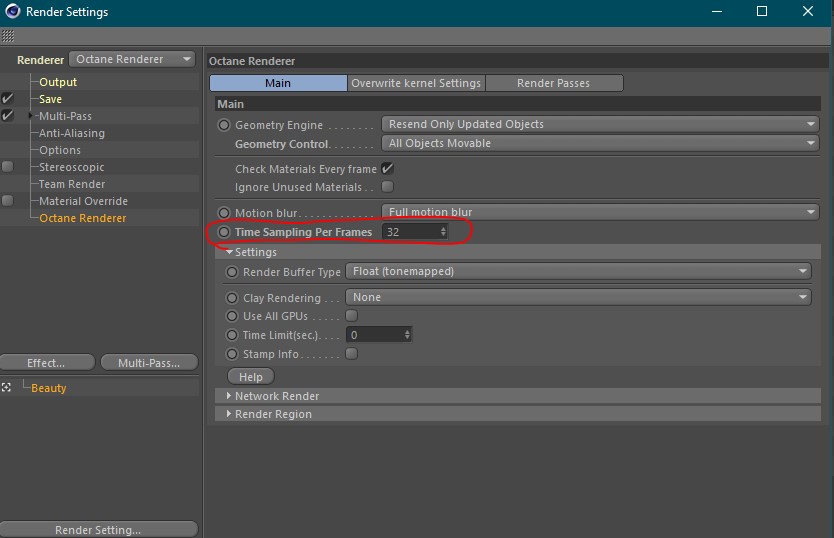Open the Clay Rendering dropdown
This screenshot has height=538, width=834.
click(578, 297)
